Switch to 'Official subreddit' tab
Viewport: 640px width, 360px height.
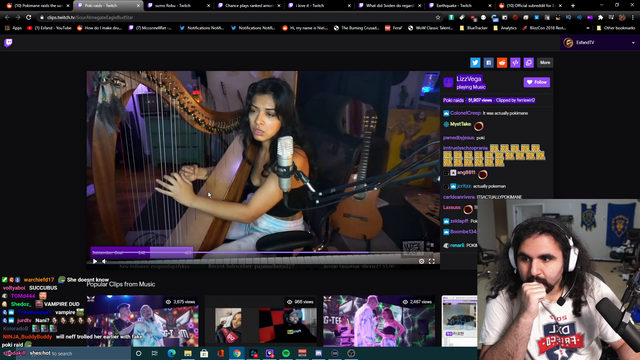pyautogui.click(x=530, y=6)
